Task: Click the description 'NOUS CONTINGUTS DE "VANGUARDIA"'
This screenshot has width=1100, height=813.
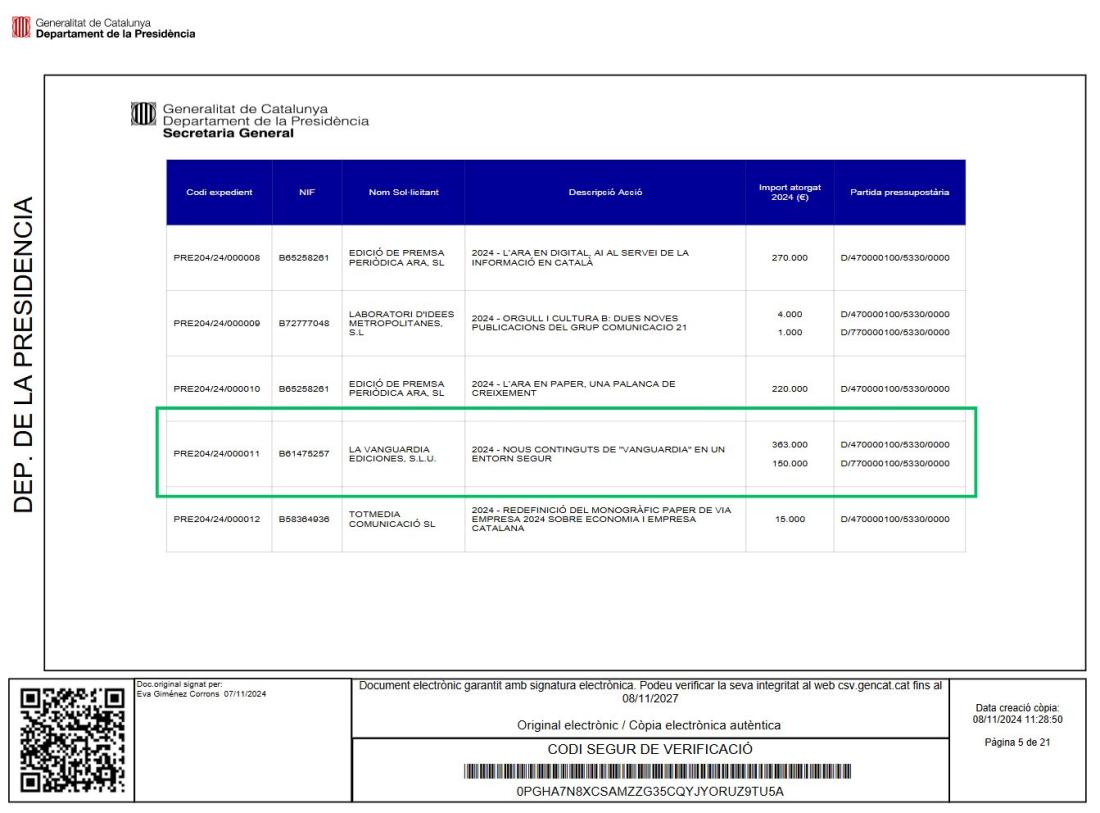Action: click(x=598, y=454)
